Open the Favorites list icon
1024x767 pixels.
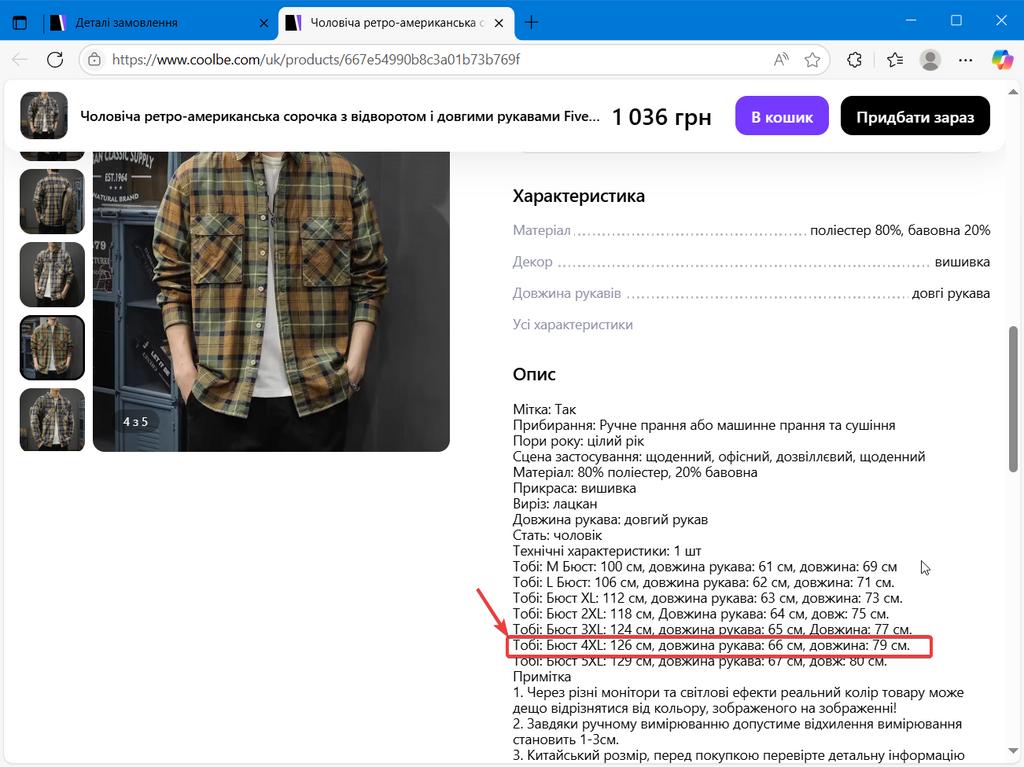point(894,60)
